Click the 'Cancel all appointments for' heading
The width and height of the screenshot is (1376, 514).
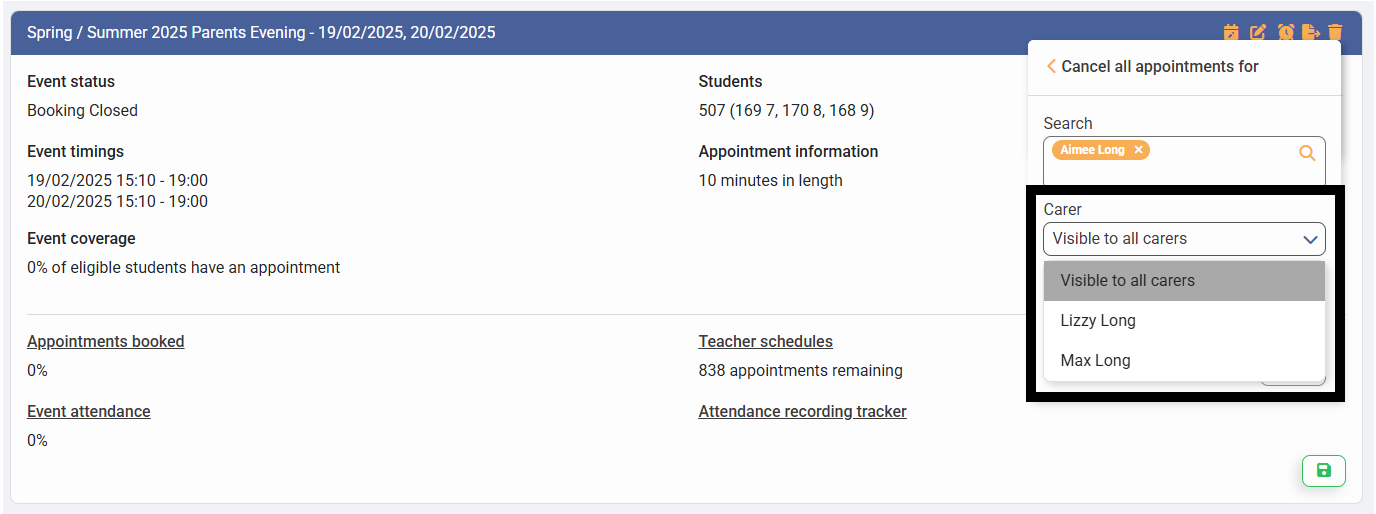(x=1160, y=66)
